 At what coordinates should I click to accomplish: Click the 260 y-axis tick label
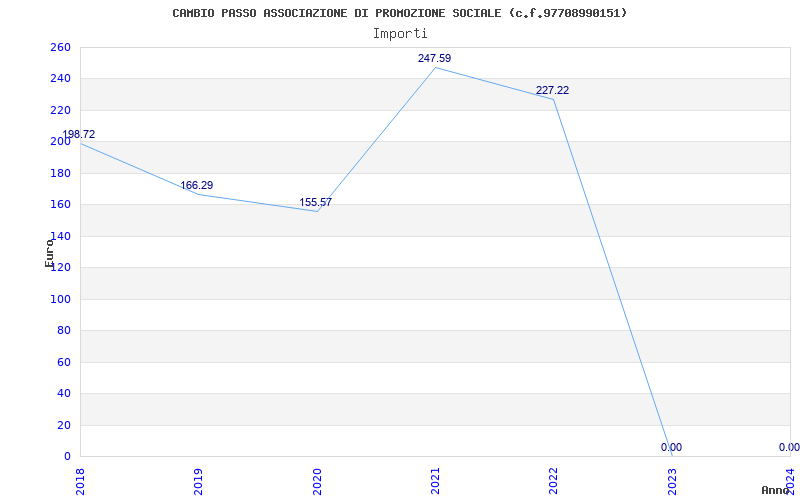click(60, 47)
